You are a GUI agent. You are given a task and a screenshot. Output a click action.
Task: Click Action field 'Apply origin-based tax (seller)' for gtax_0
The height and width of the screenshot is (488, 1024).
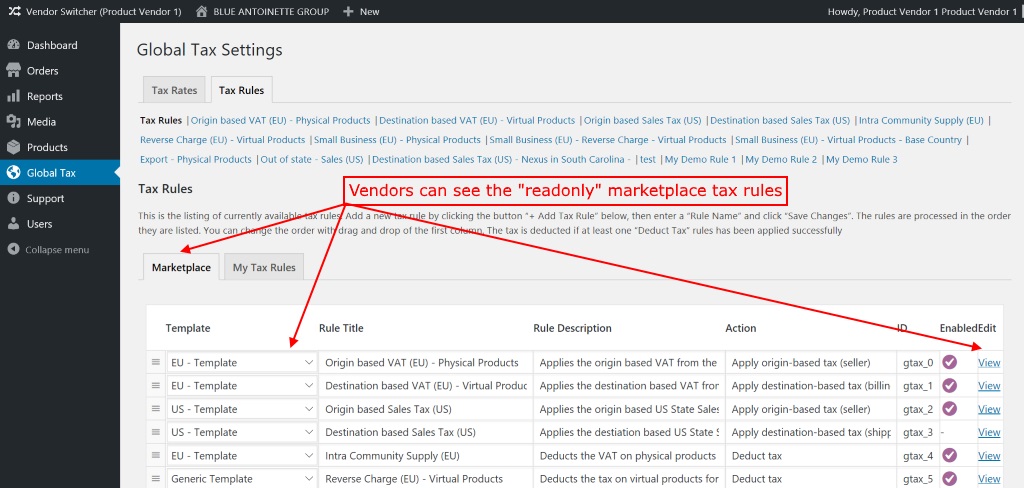[810, 363]
